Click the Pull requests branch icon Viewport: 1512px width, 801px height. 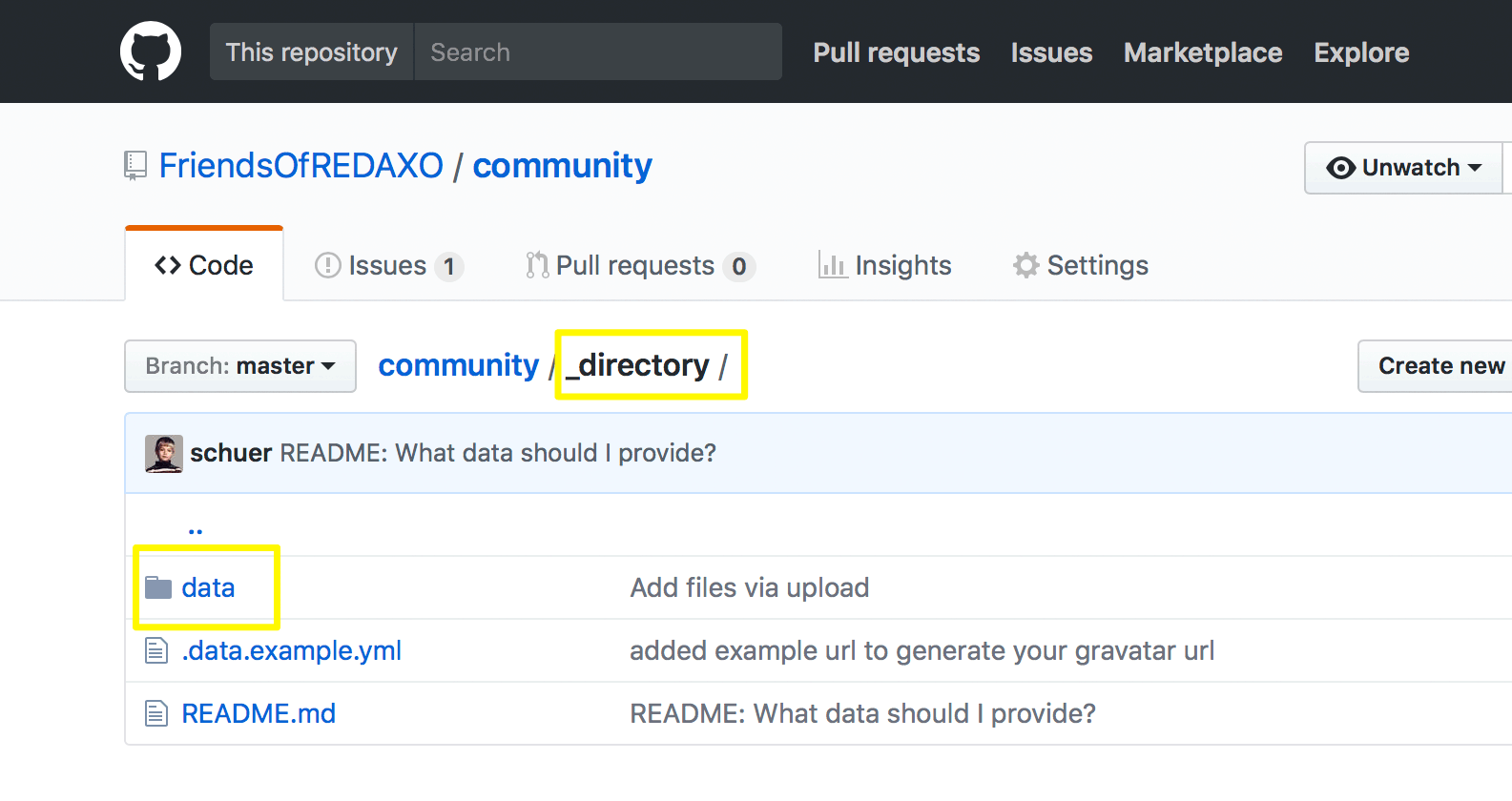pos(537,265)
